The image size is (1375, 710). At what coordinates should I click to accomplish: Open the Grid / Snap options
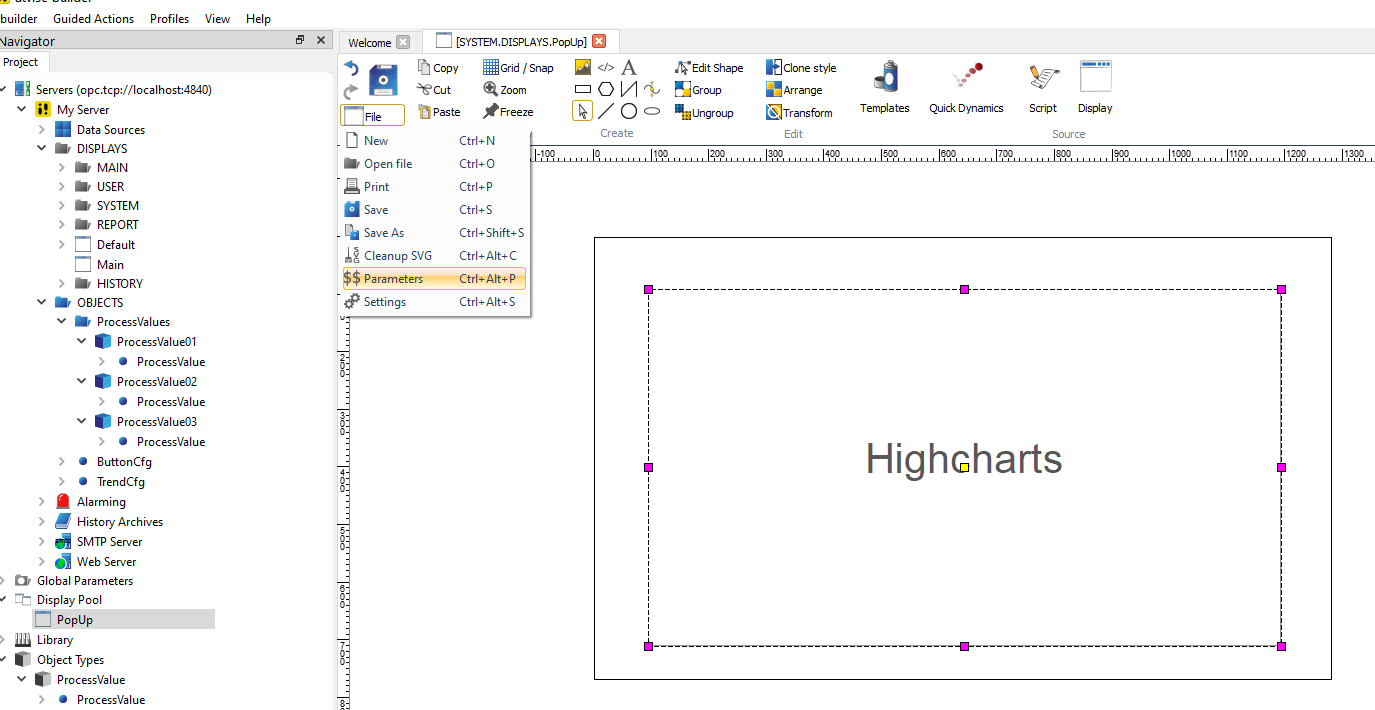pyautogui.click(x=518, y=68)
